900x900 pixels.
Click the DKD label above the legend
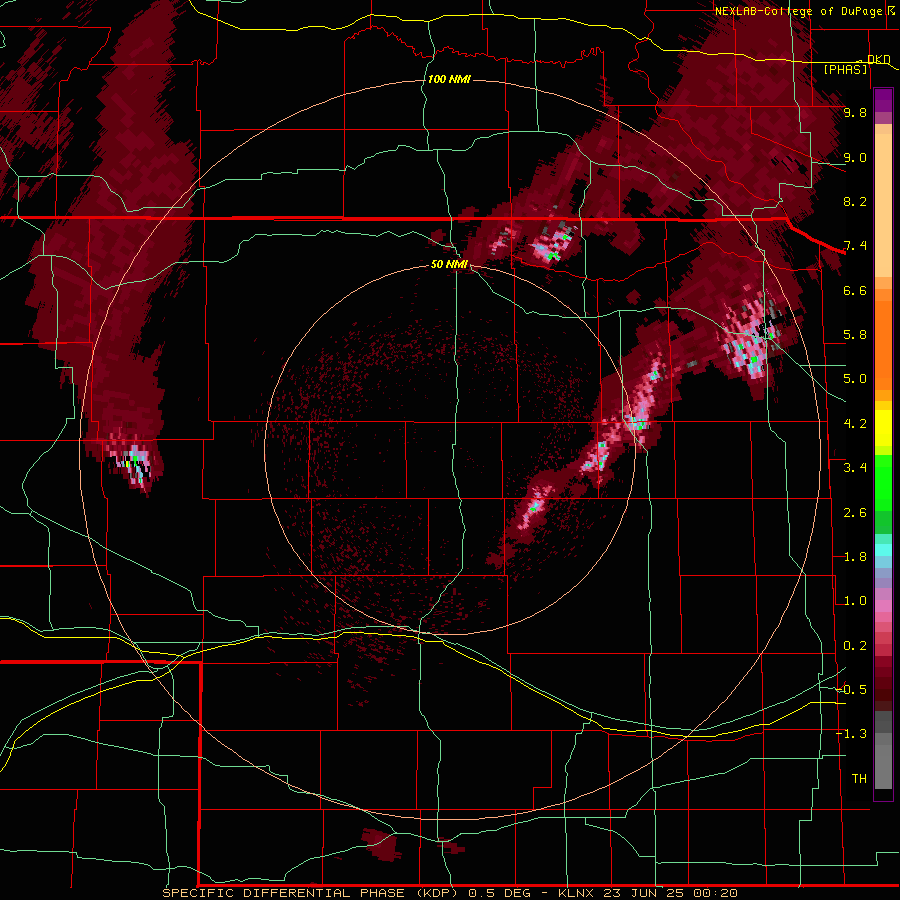[878, 59]
